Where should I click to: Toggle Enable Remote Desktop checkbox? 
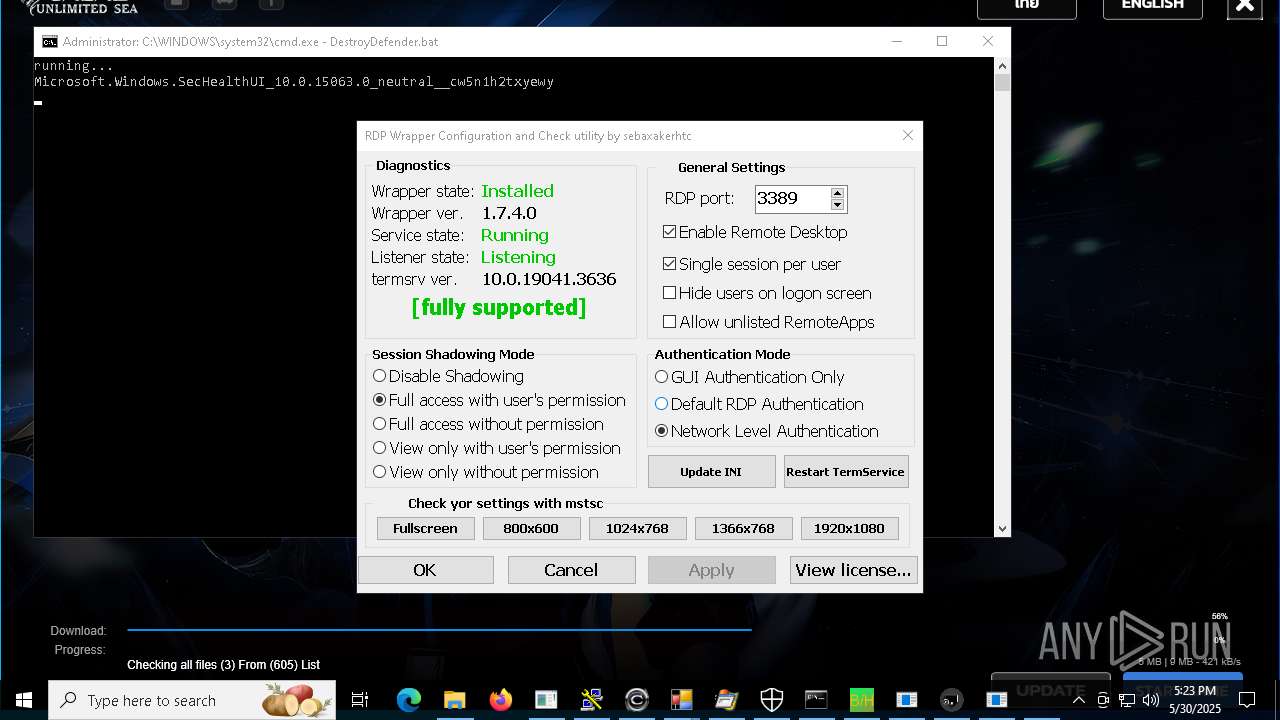click(670, 232)
